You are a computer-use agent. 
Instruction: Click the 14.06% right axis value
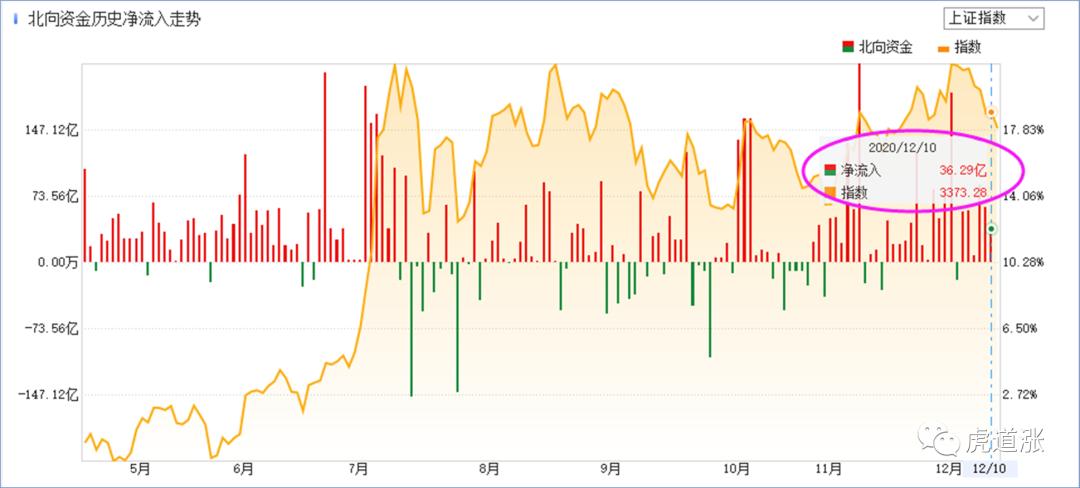[x=1024, y=195]
